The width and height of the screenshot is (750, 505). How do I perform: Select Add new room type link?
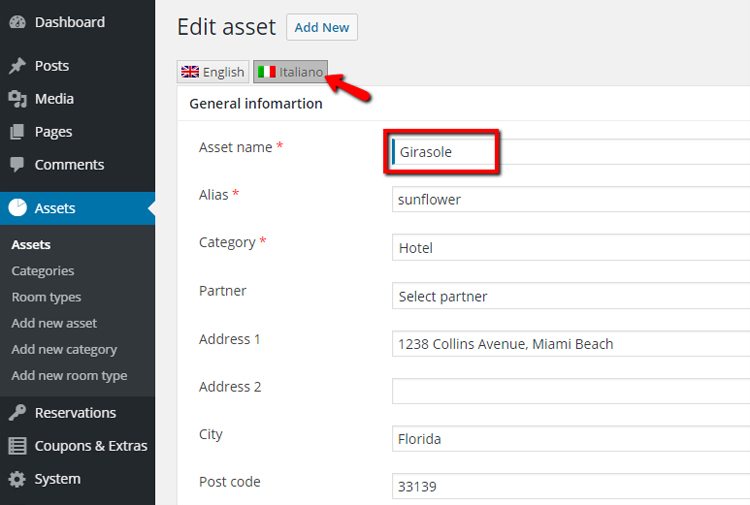pos(69,376)
